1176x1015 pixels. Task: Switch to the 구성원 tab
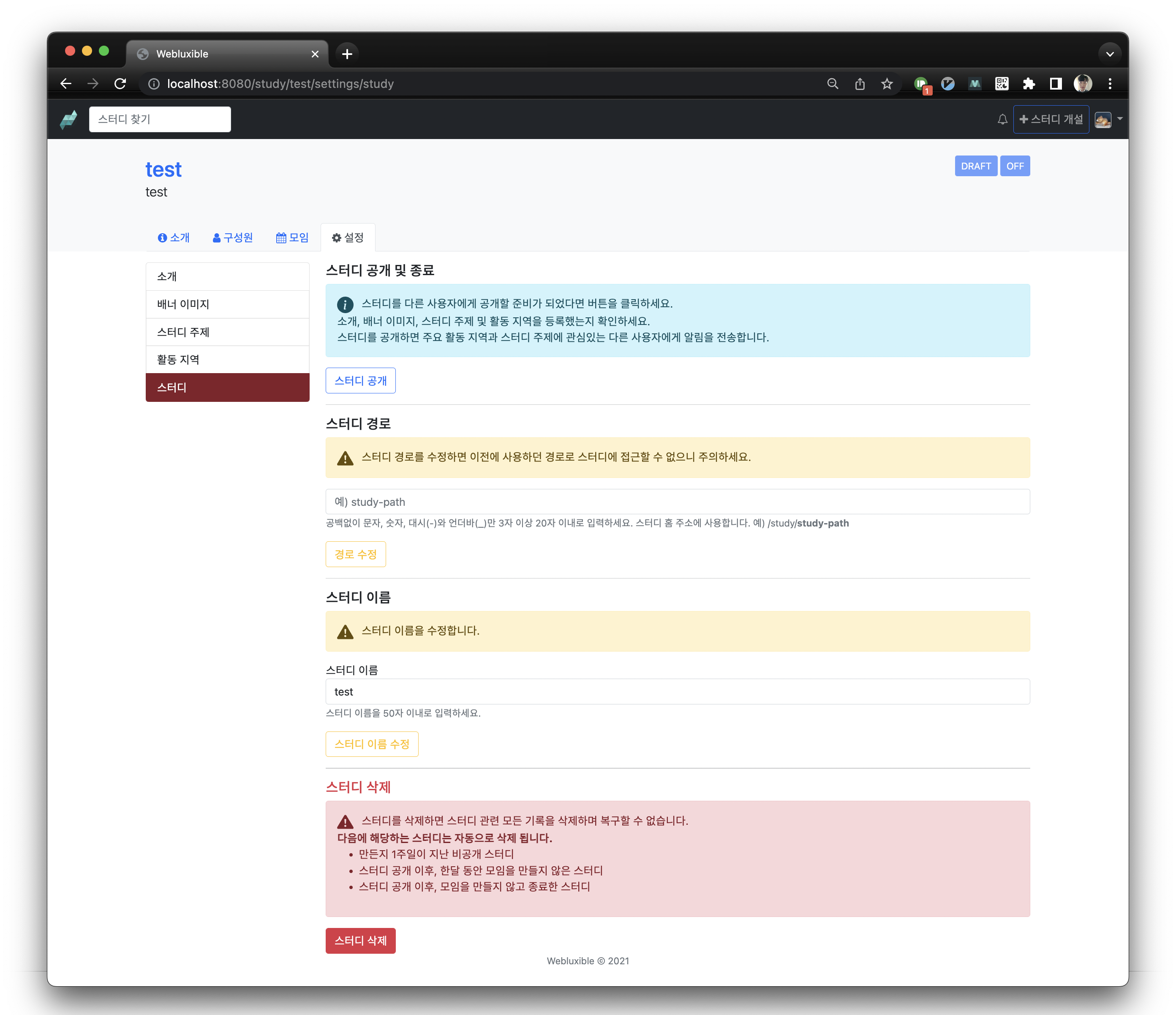pyautogui.click(x=233, y=238)
